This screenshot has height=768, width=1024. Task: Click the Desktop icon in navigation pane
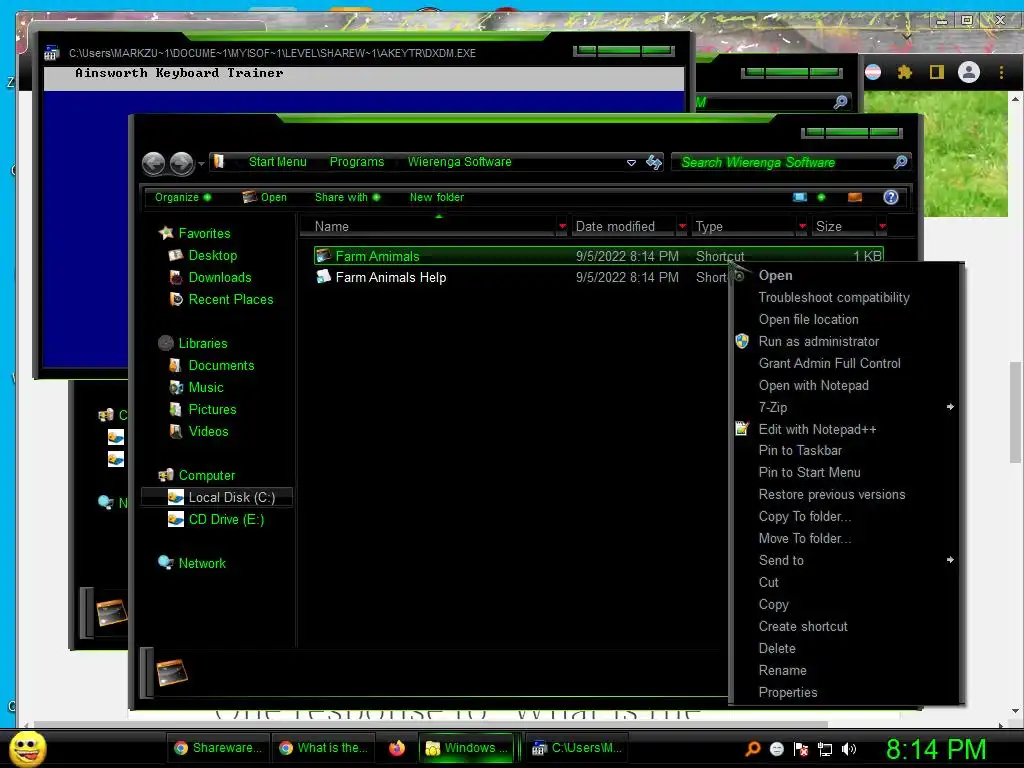click(x=176, y=255)
